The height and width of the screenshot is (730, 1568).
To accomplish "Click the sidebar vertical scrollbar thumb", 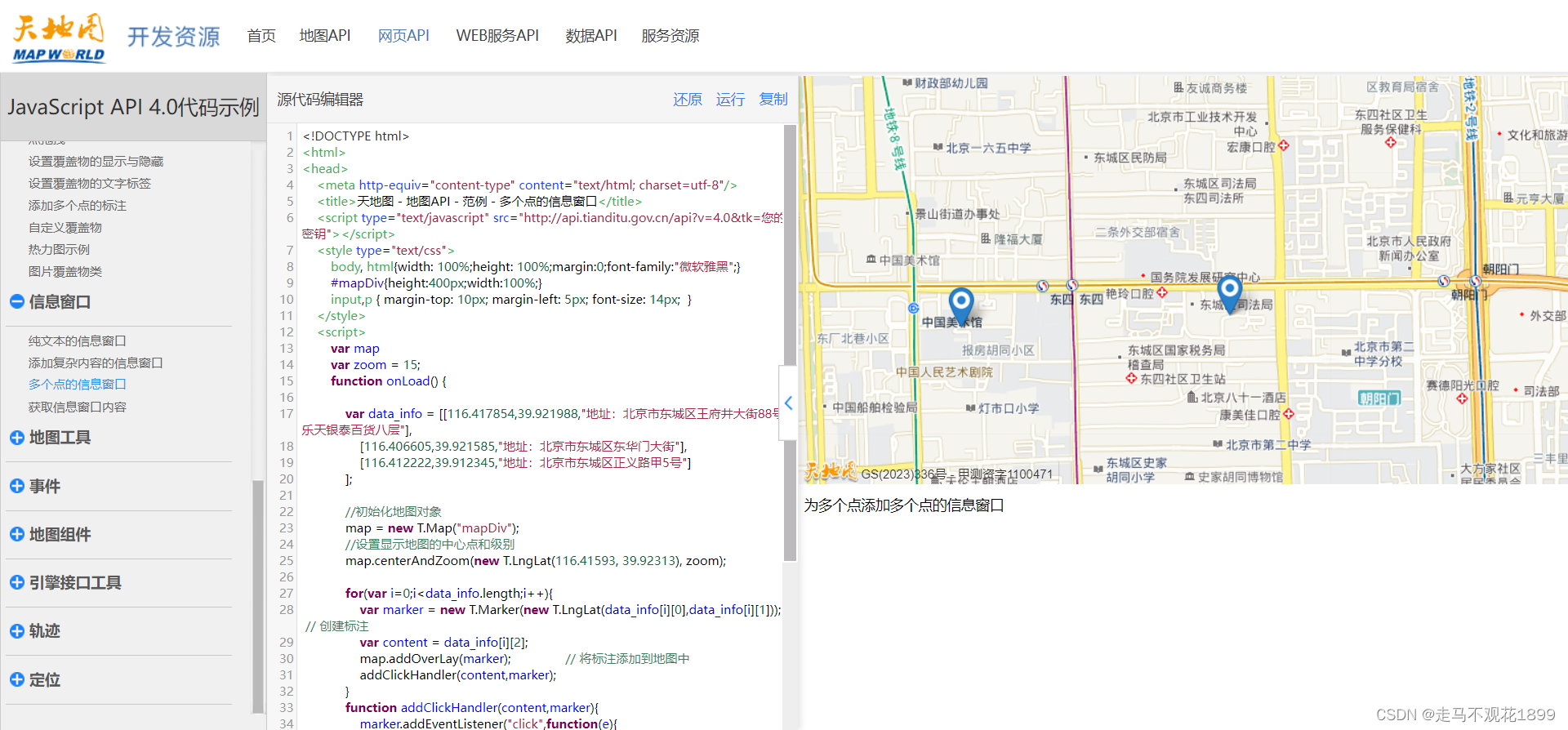I will [258, 596].
